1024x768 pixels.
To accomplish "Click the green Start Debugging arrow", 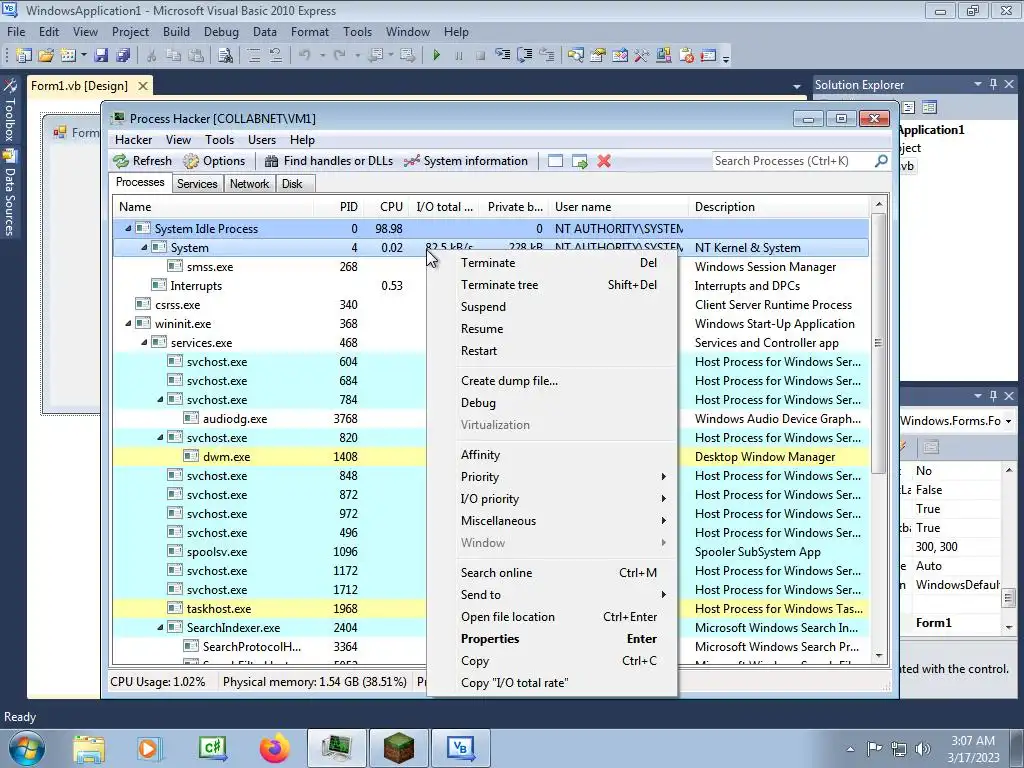I will point(436,56).
